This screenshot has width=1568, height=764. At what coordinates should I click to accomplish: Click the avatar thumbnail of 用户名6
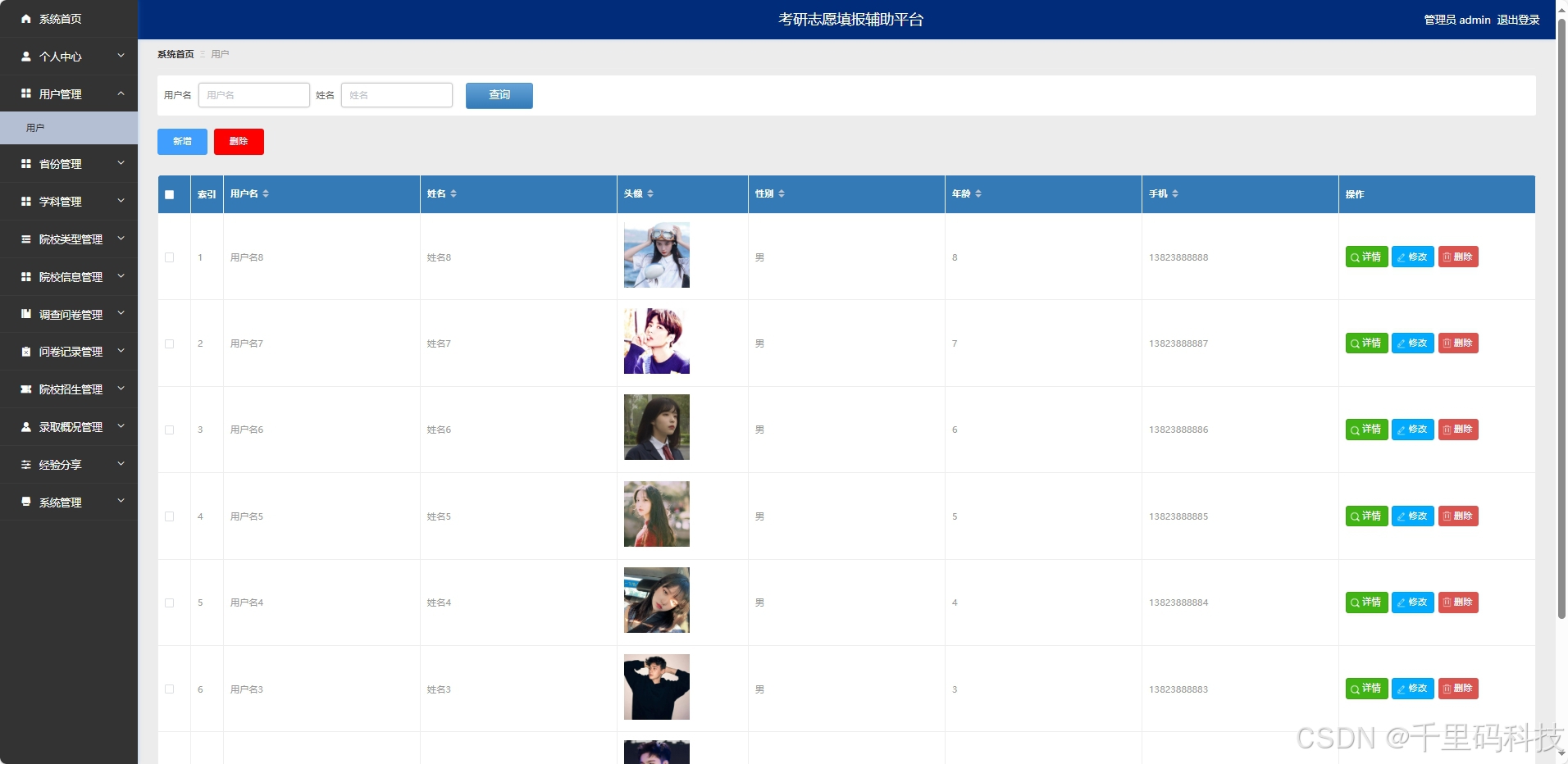click(x=657, y=427)
